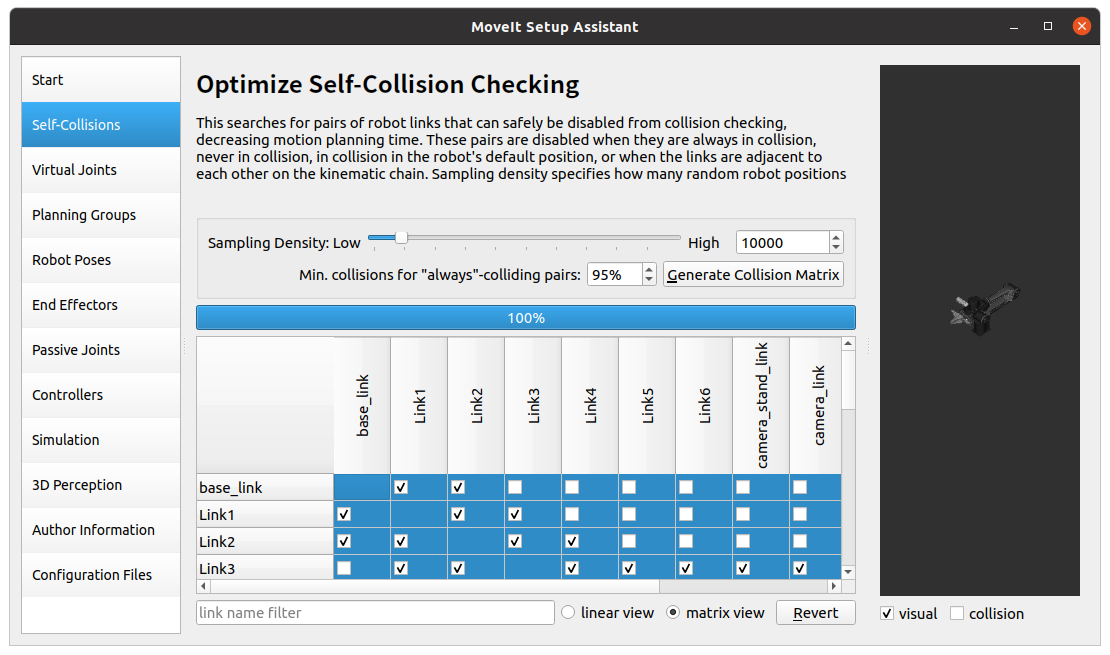
Task: Select the Link2 row header
Action: [265, 541]
